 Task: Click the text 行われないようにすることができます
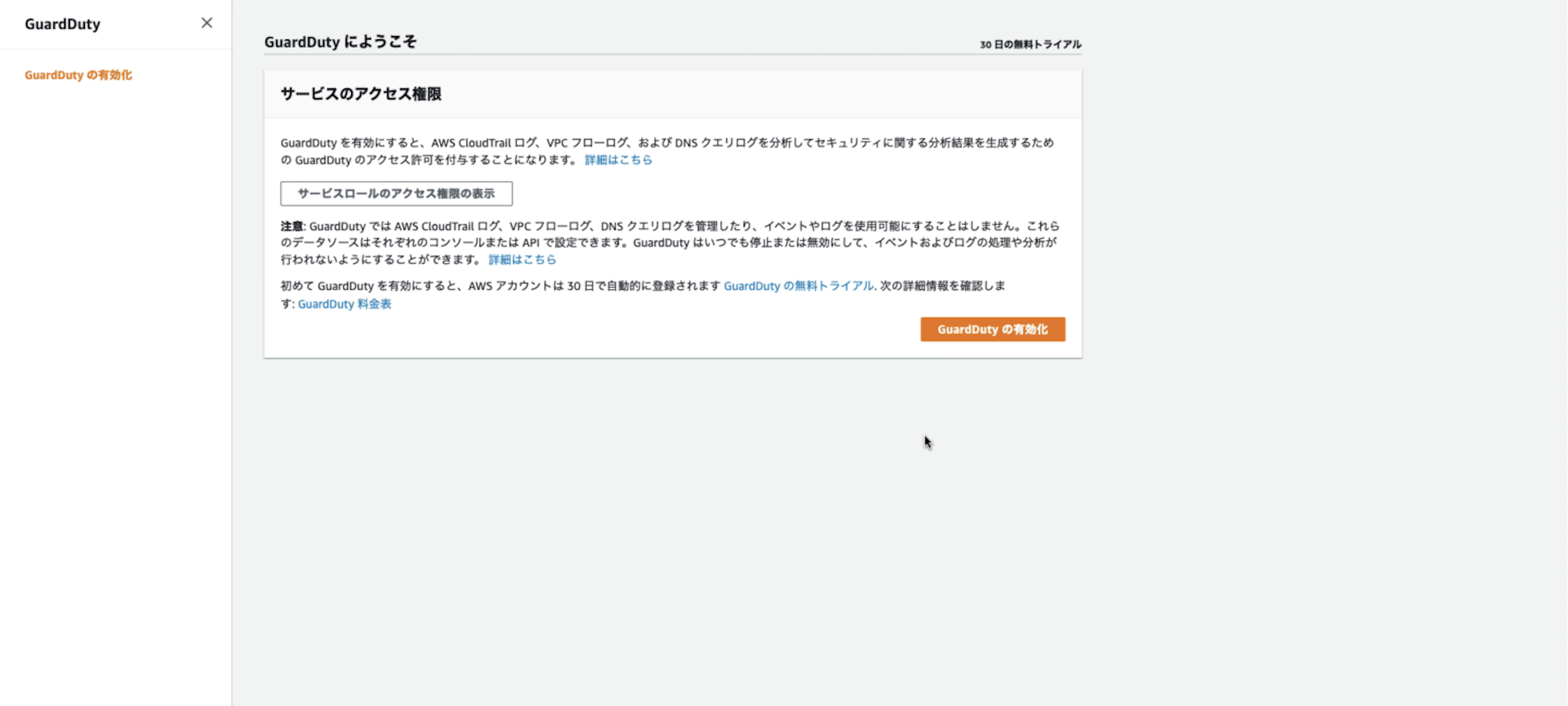pos(381,260)
